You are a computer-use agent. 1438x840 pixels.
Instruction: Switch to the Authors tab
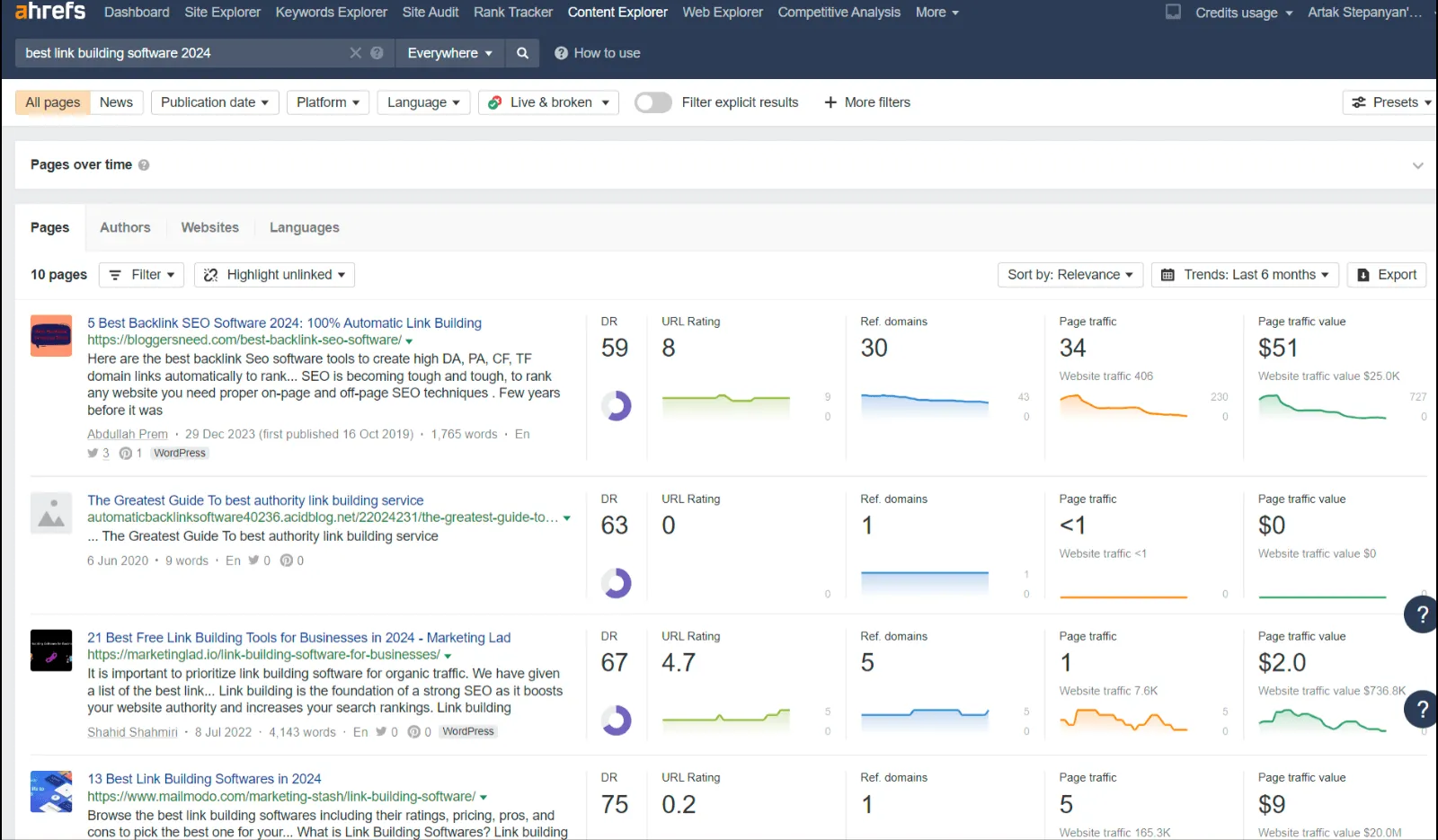tap(125, 227)
